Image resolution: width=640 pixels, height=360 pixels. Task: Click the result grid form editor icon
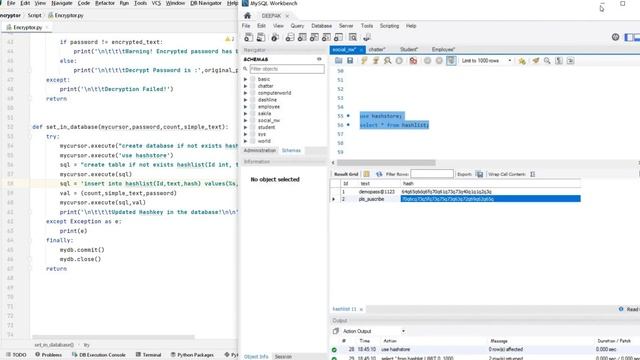(367, 174)
